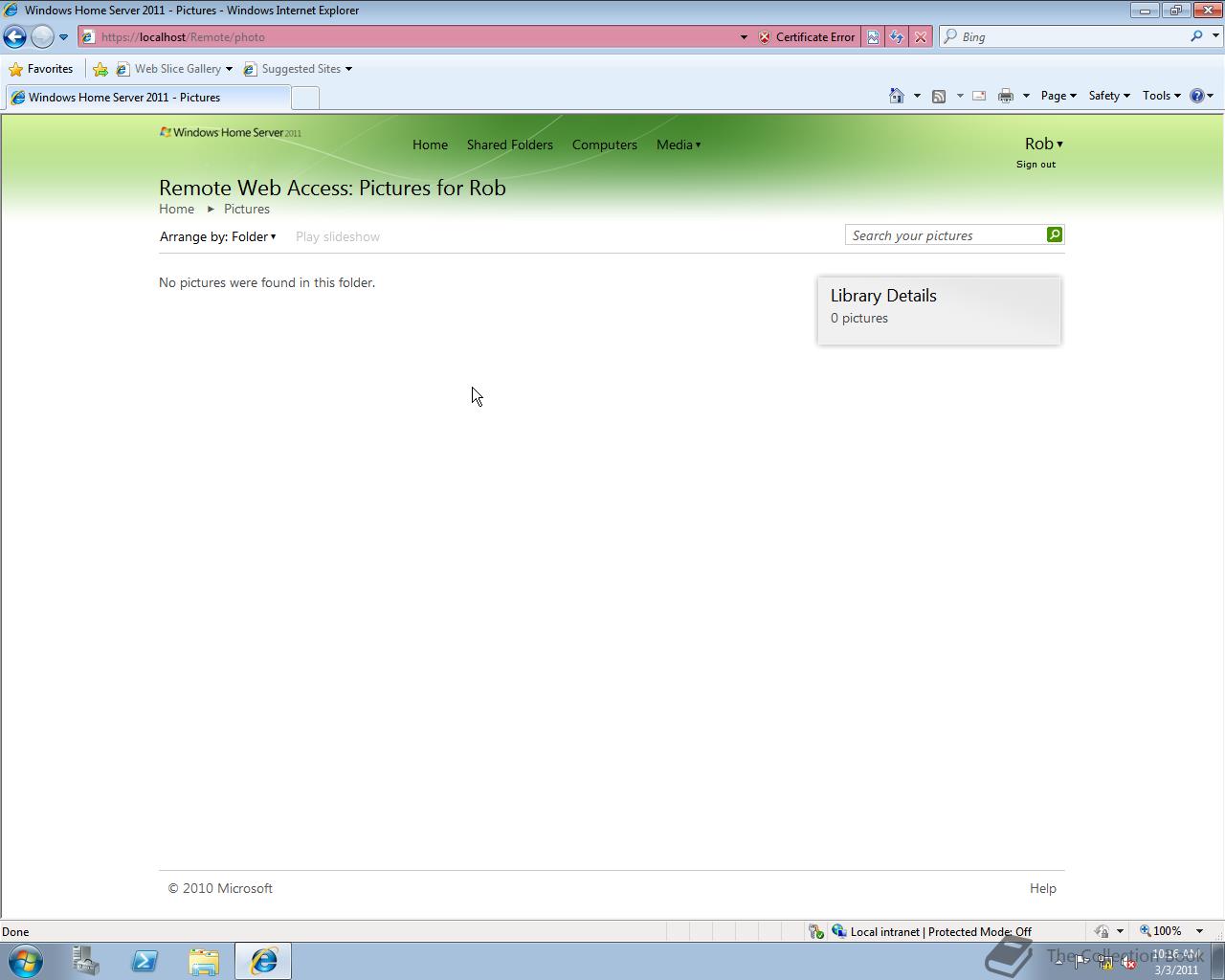Screen dimensions: 1225x980
Task: Open the Suggested Sites link
Action: (x=298, y=69)
